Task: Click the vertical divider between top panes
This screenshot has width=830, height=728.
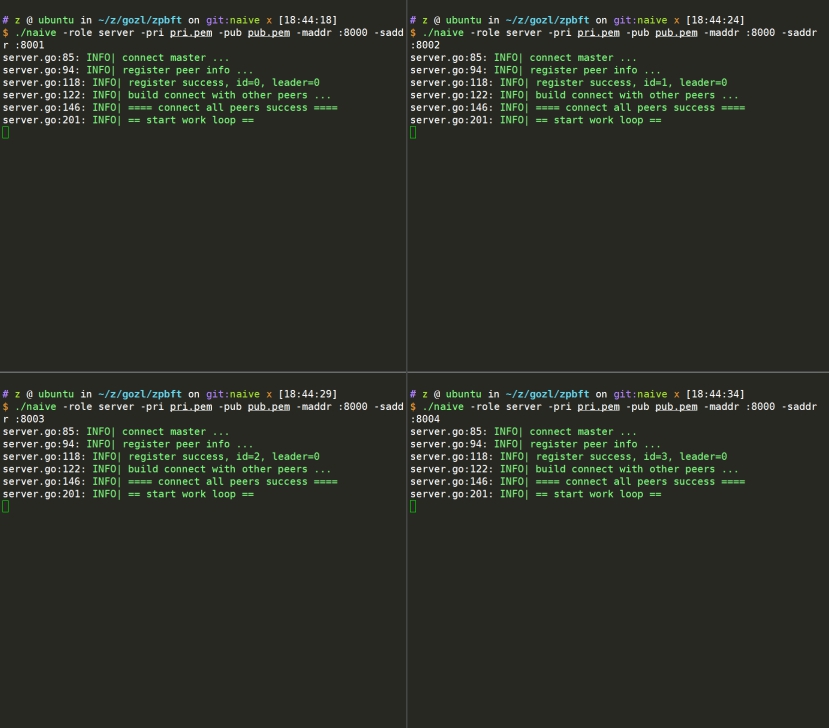Action: (407, 185)
